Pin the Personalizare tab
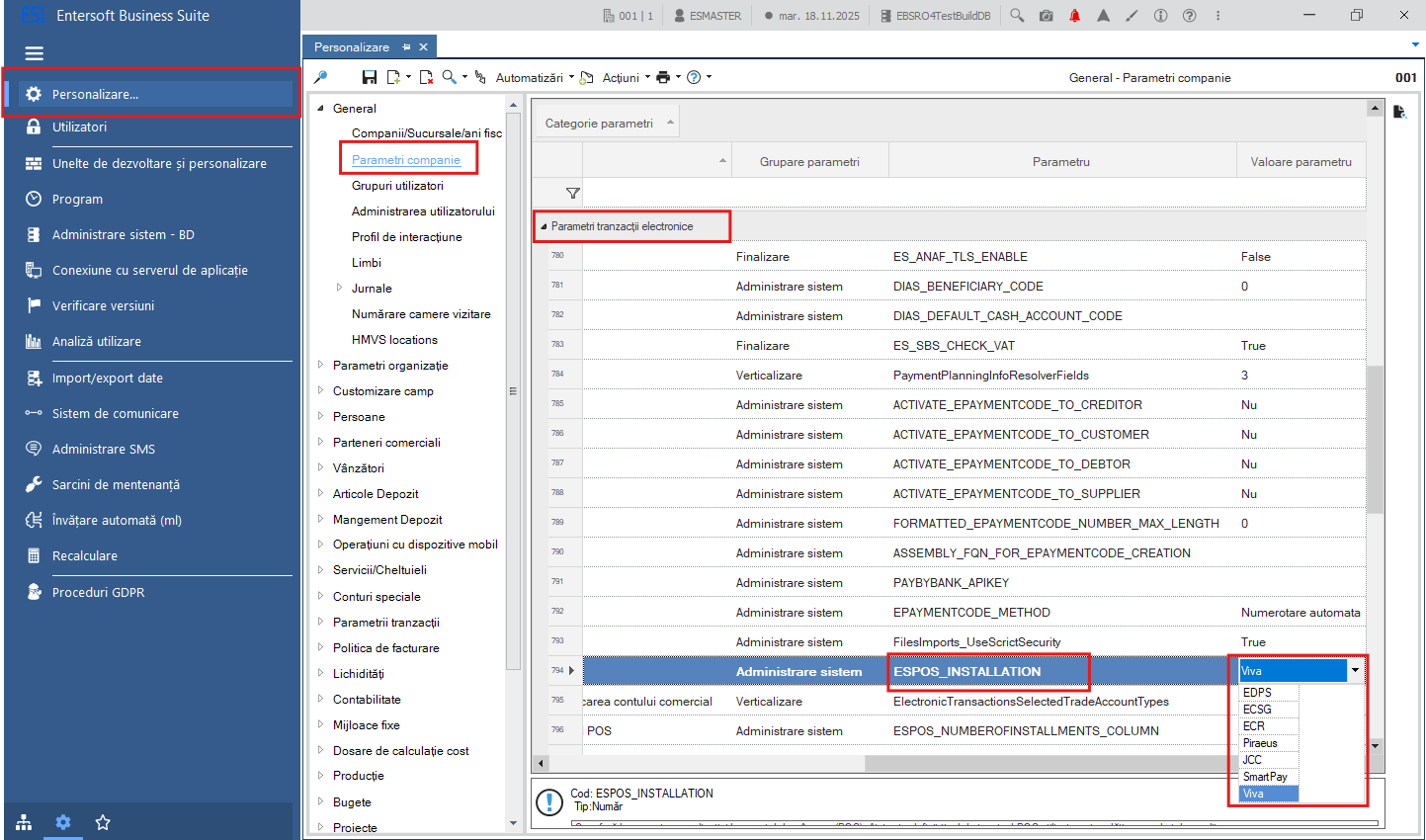Viewport: 1426px width, 840px height. tap(406, 47)
